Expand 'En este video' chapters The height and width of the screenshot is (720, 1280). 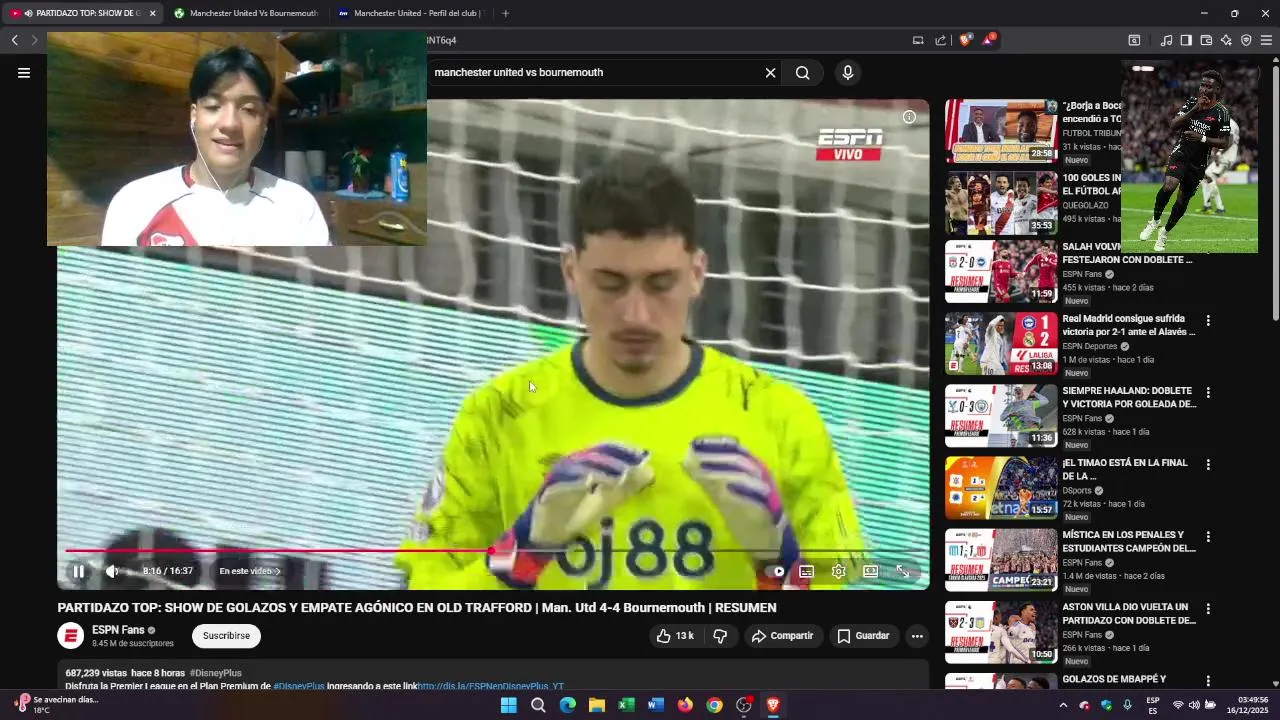pos(250,571)
